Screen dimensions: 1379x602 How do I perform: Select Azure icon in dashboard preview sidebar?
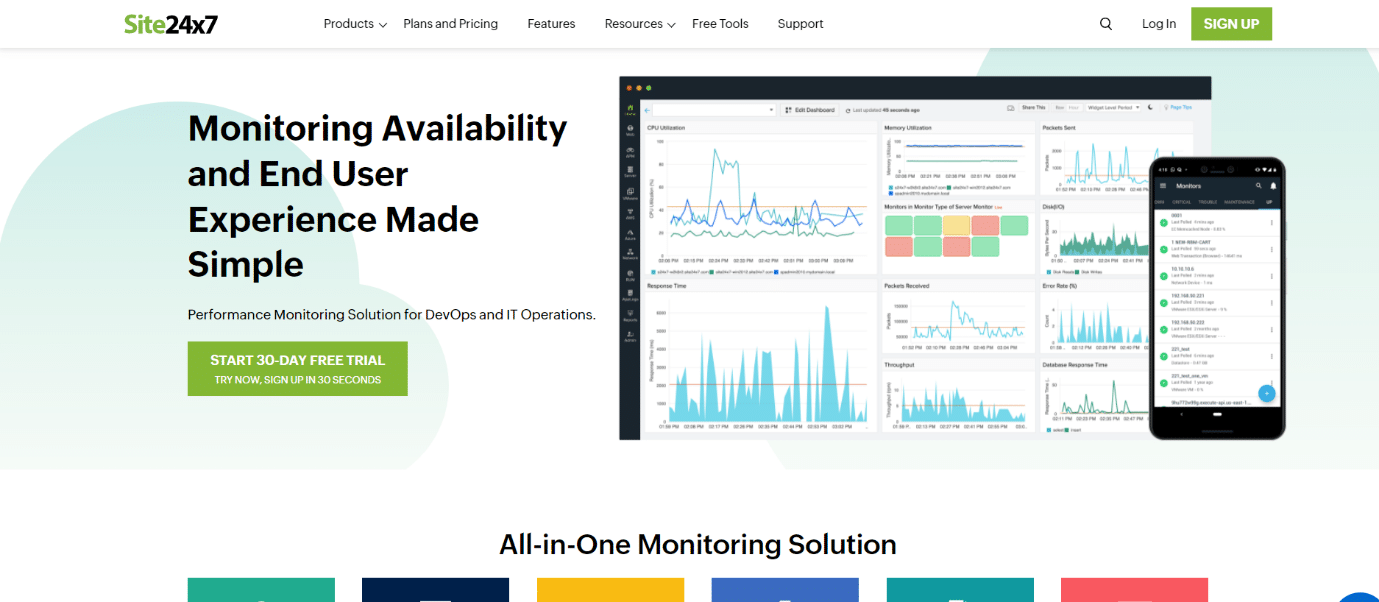630,235
